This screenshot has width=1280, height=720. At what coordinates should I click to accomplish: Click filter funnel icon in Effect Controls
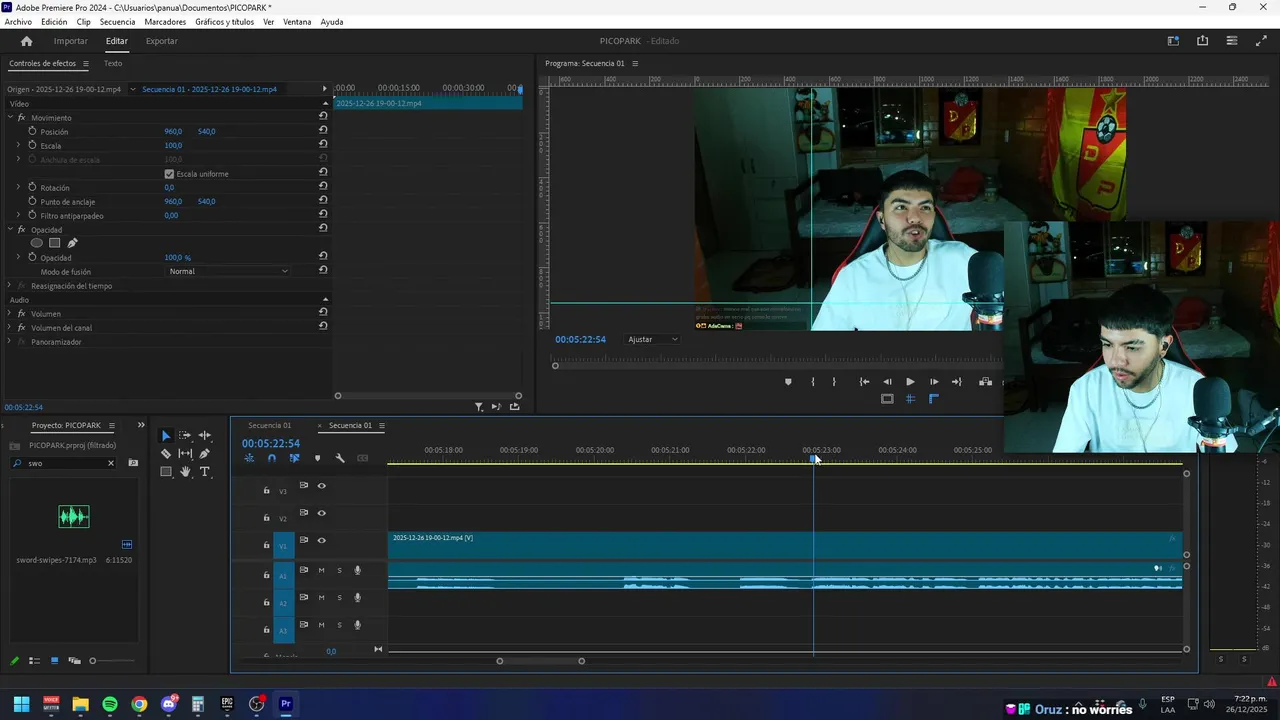[x=479, y=407]
